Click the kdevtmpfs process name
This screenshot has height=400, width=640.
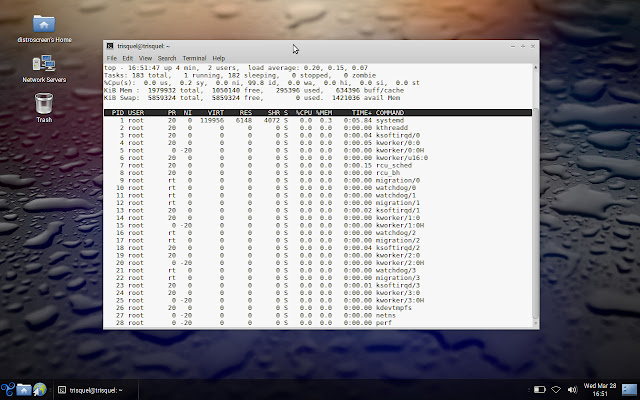click(394, 308)
